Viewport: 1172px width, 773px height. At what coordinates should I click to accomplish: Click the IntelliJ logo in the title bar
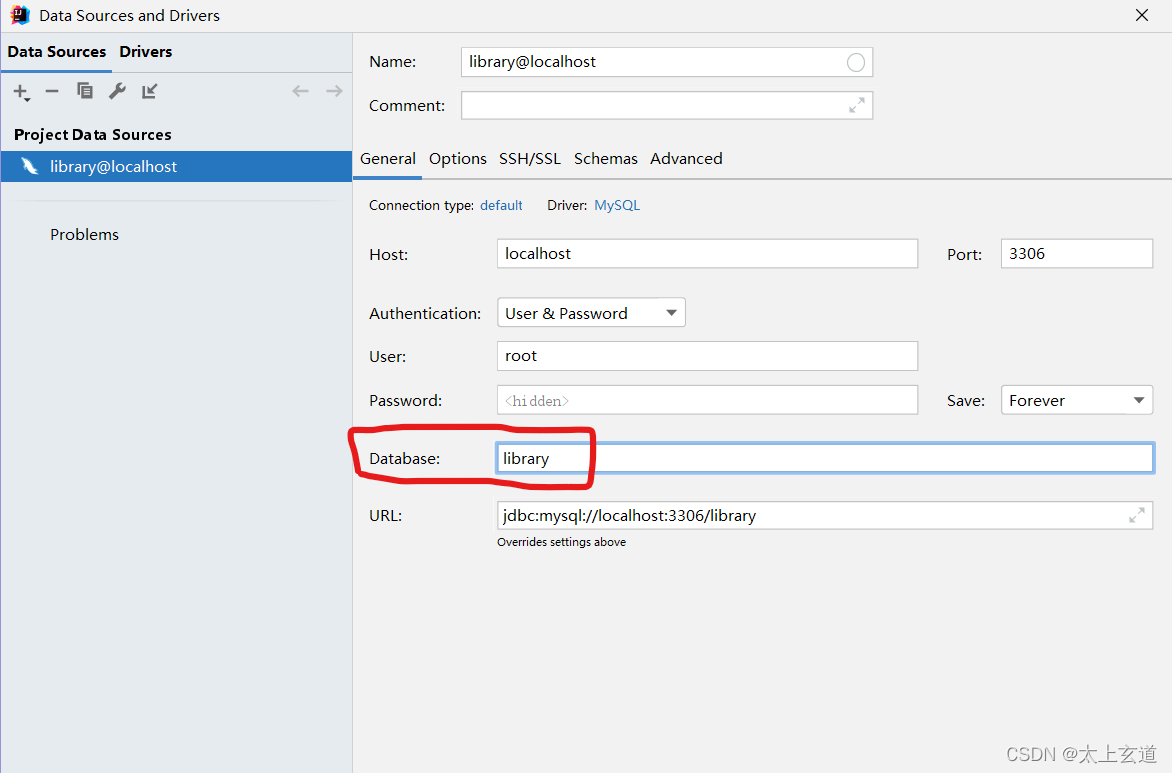(20, 15)
